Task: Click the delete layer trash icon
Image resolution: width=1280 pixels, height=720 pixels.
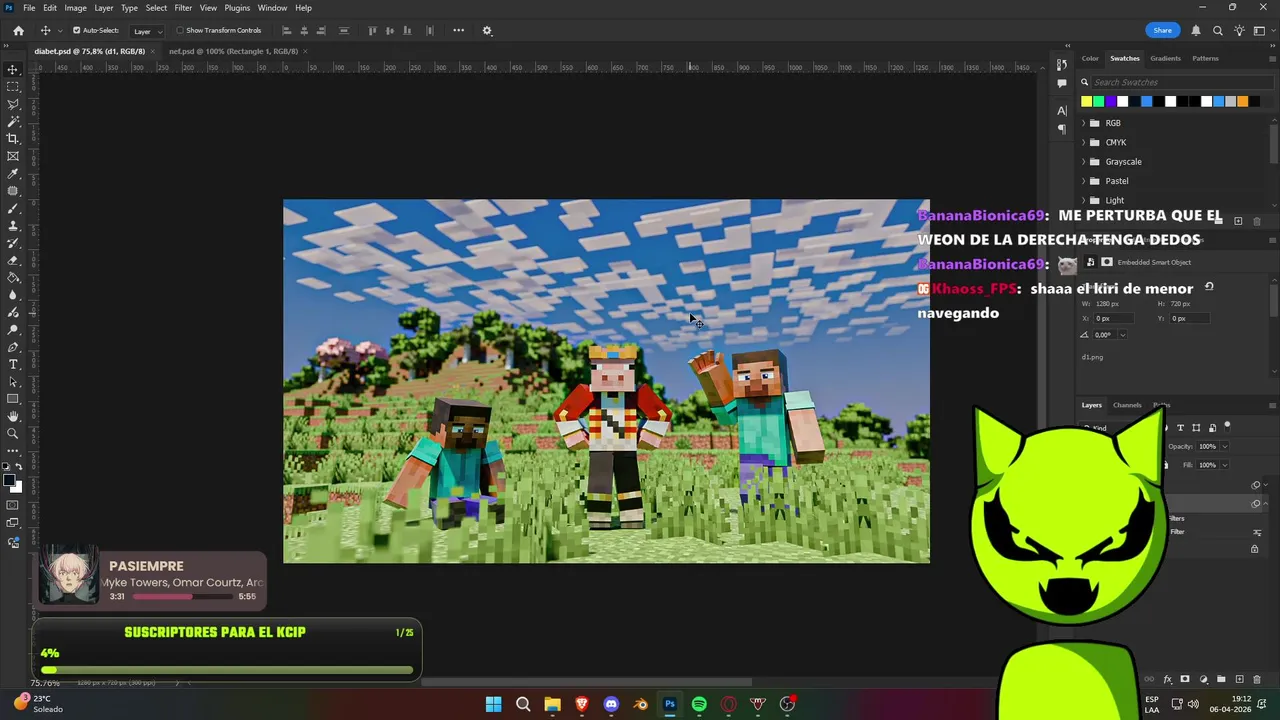Action: (1257, 679)
